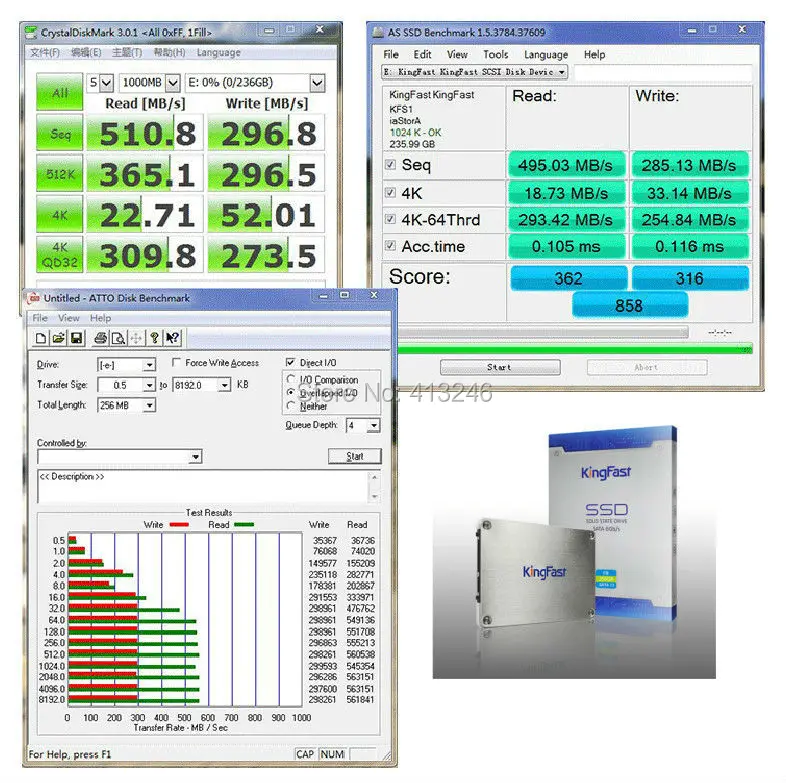Click the question mark About icon in ATTO
Screen dimensions: 786x783
154,338
